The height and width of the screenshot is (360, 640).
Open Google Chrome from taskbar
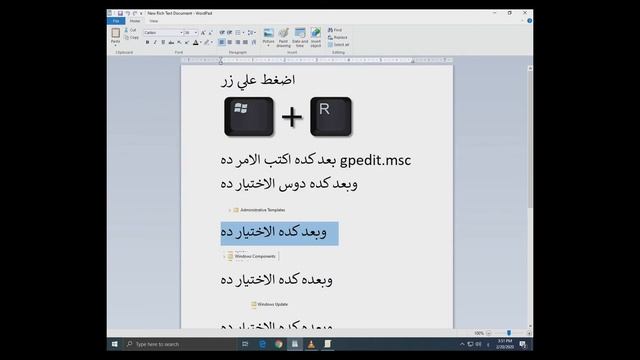coord(278,344)
